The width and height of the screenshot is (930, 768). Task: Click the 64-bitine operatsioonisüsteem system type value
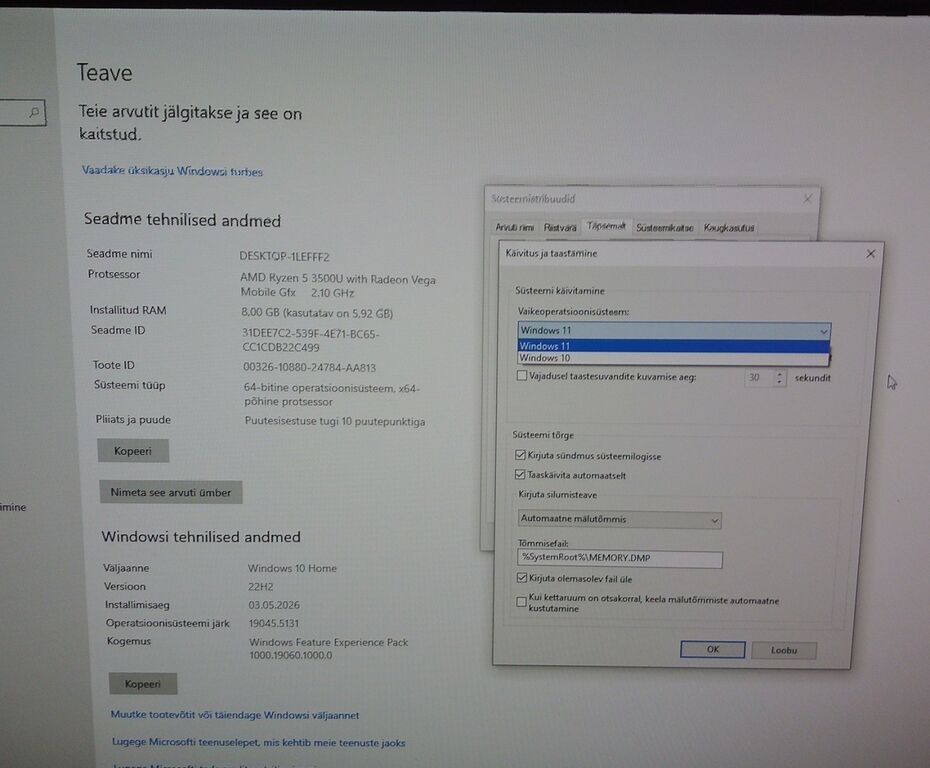click(x=332, y=394)
